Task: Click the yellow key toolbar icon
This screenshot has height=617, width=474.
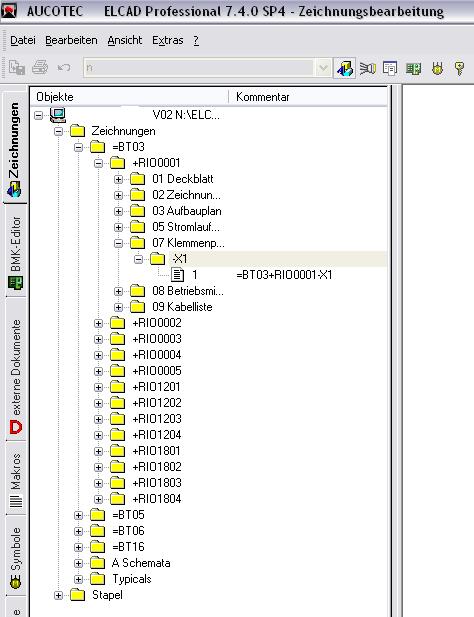Action: (459, 68)
